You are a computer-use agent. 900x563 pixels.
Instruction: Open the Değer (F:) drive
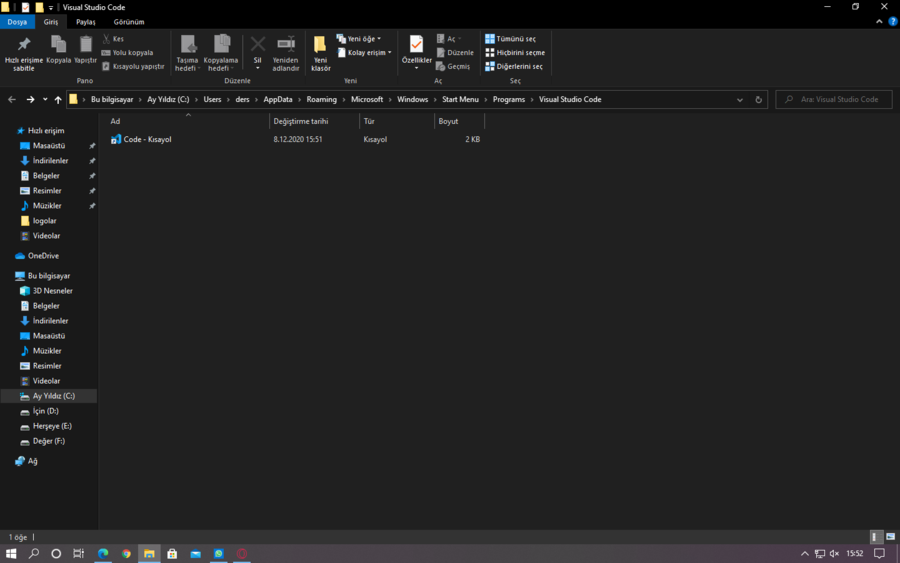coord(48,441)
